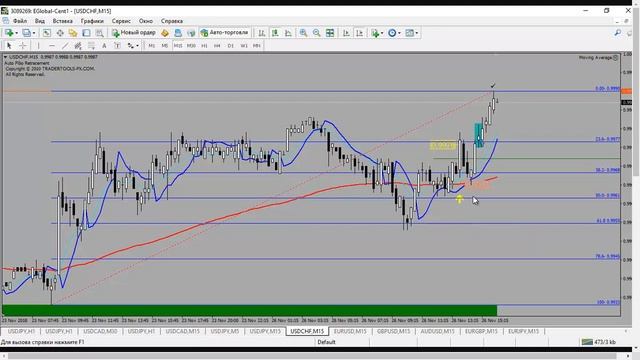Viewport: 640px width, 360px height.
Task: Open the Графики menu
Action: 92,21
